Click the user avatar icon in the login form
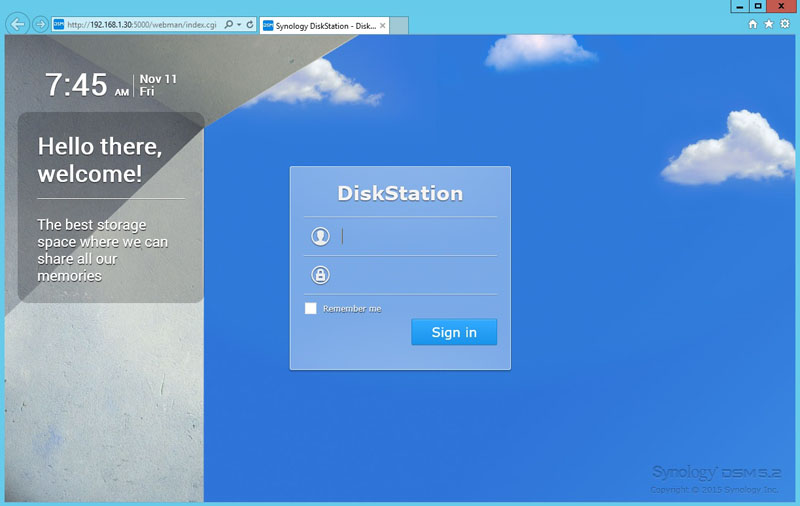This screenshot has width=800, height=506. pyautogui.click(x=320, y=236)
